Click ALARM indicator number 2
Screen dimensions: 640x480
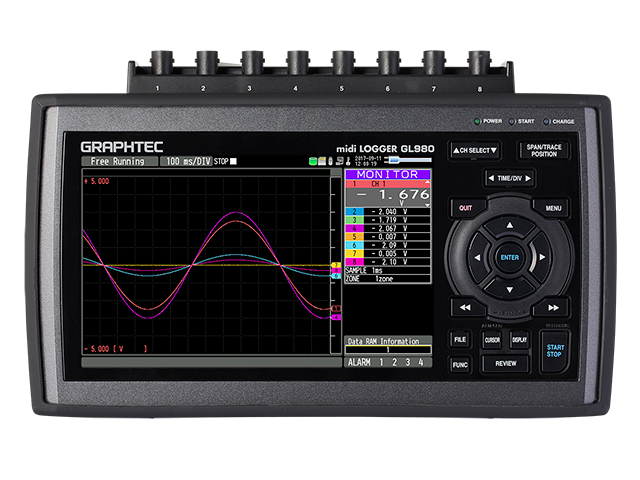click(x=395, y=362)
